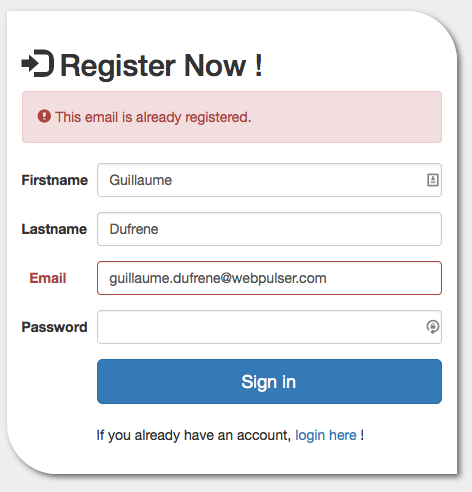Click the sign-in arrow icon beside Register Now
This screenshot has width=472, height=492.
point(38,63)
